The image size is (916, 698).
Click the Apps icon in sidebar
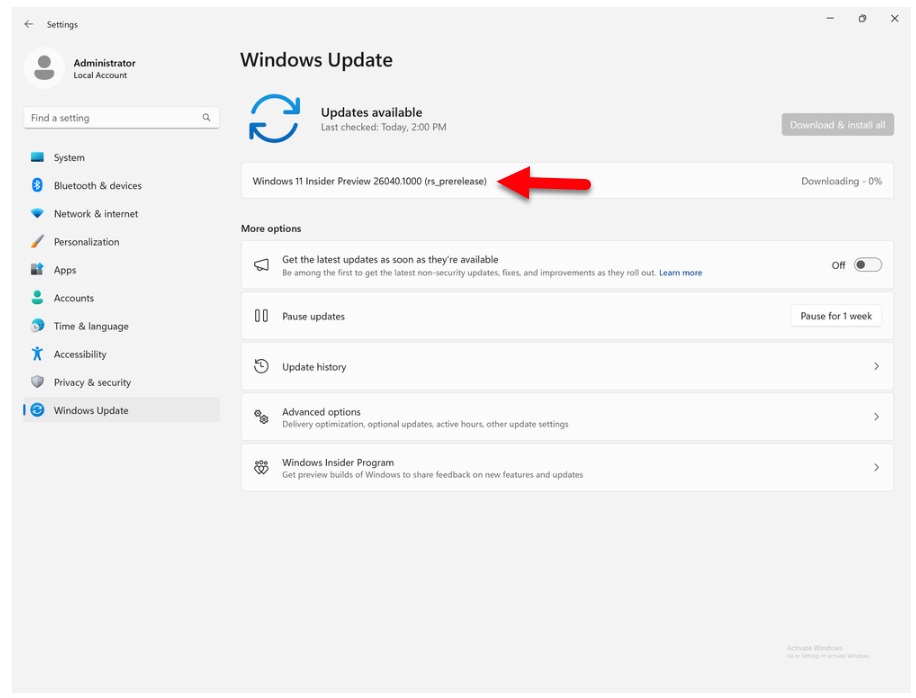(37, 269)
